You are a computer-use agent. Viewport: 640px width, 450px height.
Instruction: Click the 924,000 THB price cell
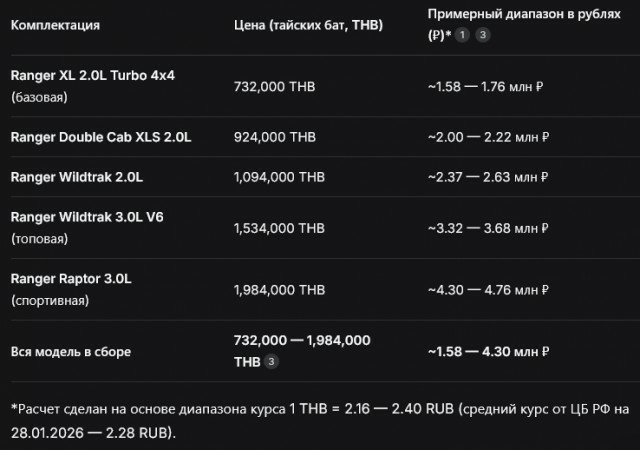click(273, 136)
